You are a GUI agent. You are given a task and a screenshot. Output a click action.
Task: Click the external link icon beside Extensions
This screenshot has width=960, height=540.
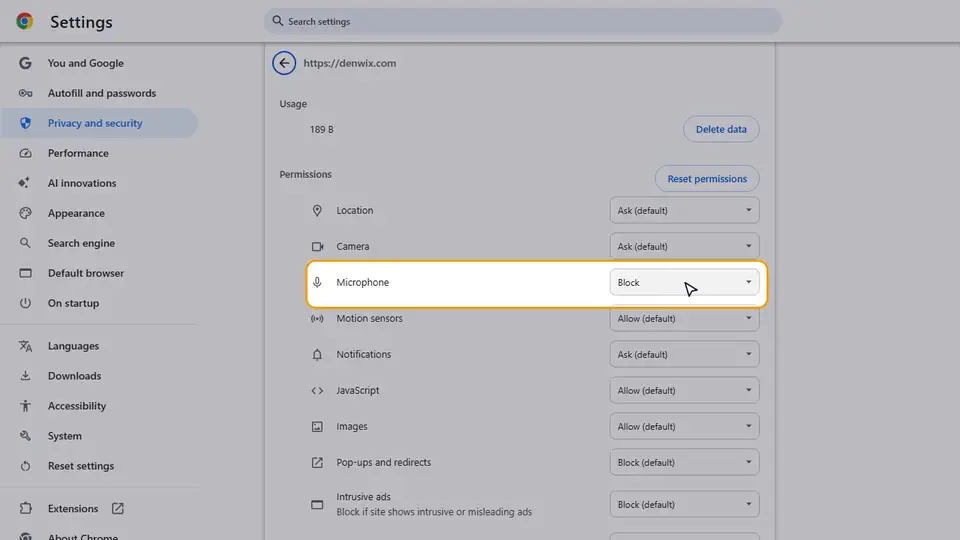click(x=118, y=508)
